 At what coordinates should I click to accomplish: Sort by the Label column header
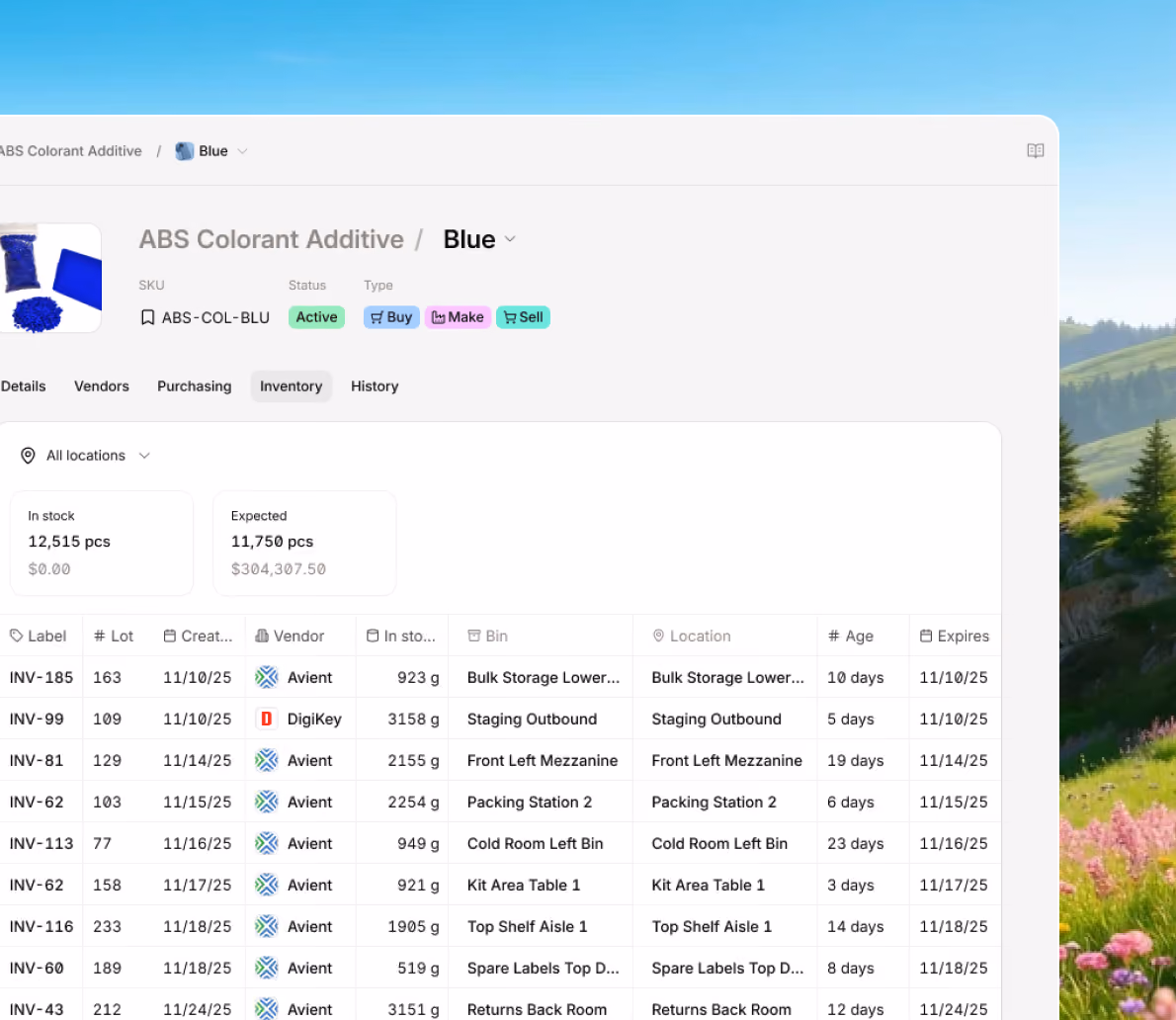point(39,636)
